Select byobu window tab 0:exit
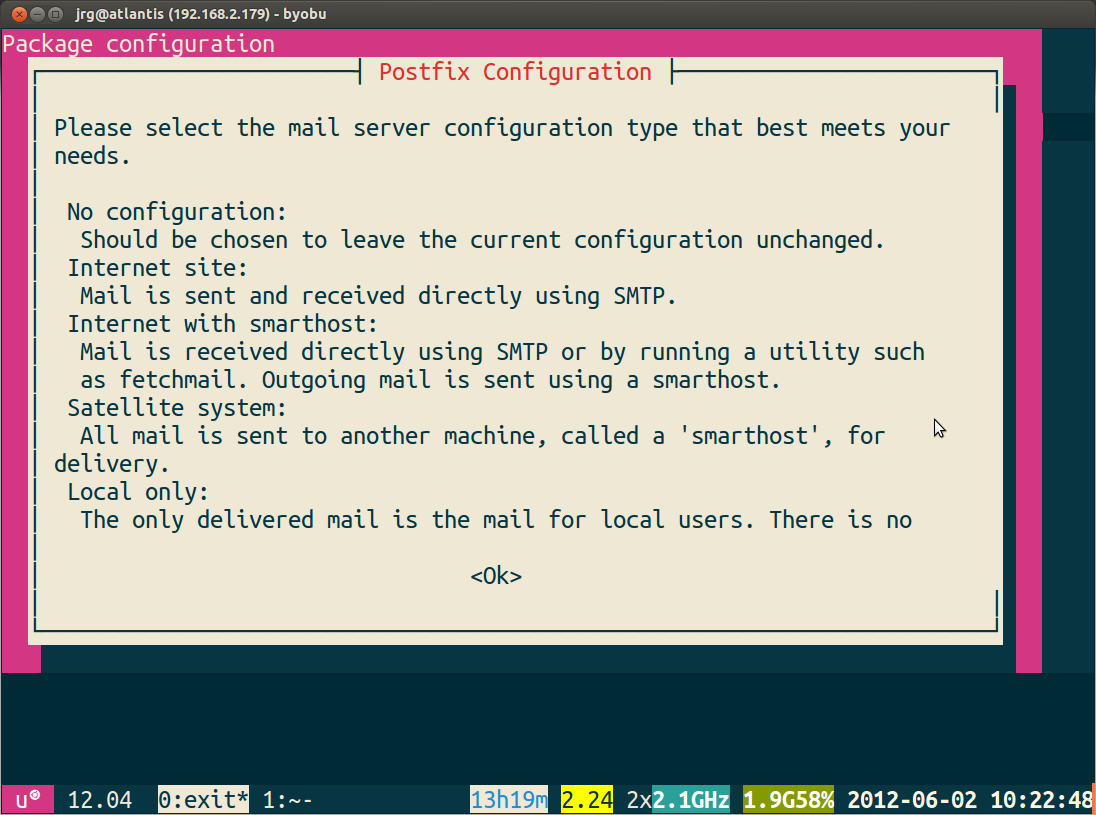This screenshot has width=1096, height=815. 203,799
